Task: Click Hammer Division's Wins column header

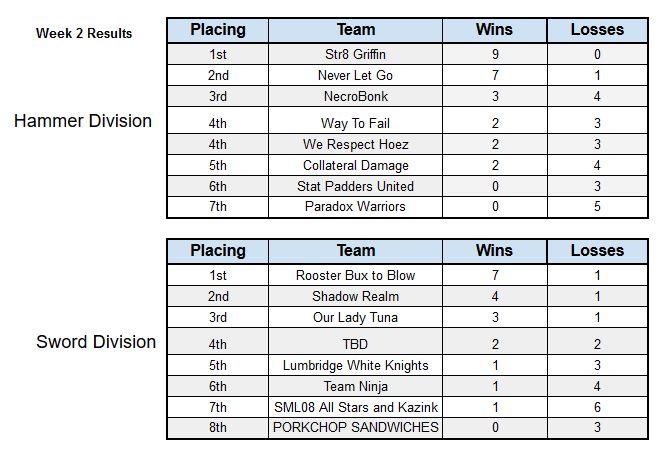Action: coord(494,30)
